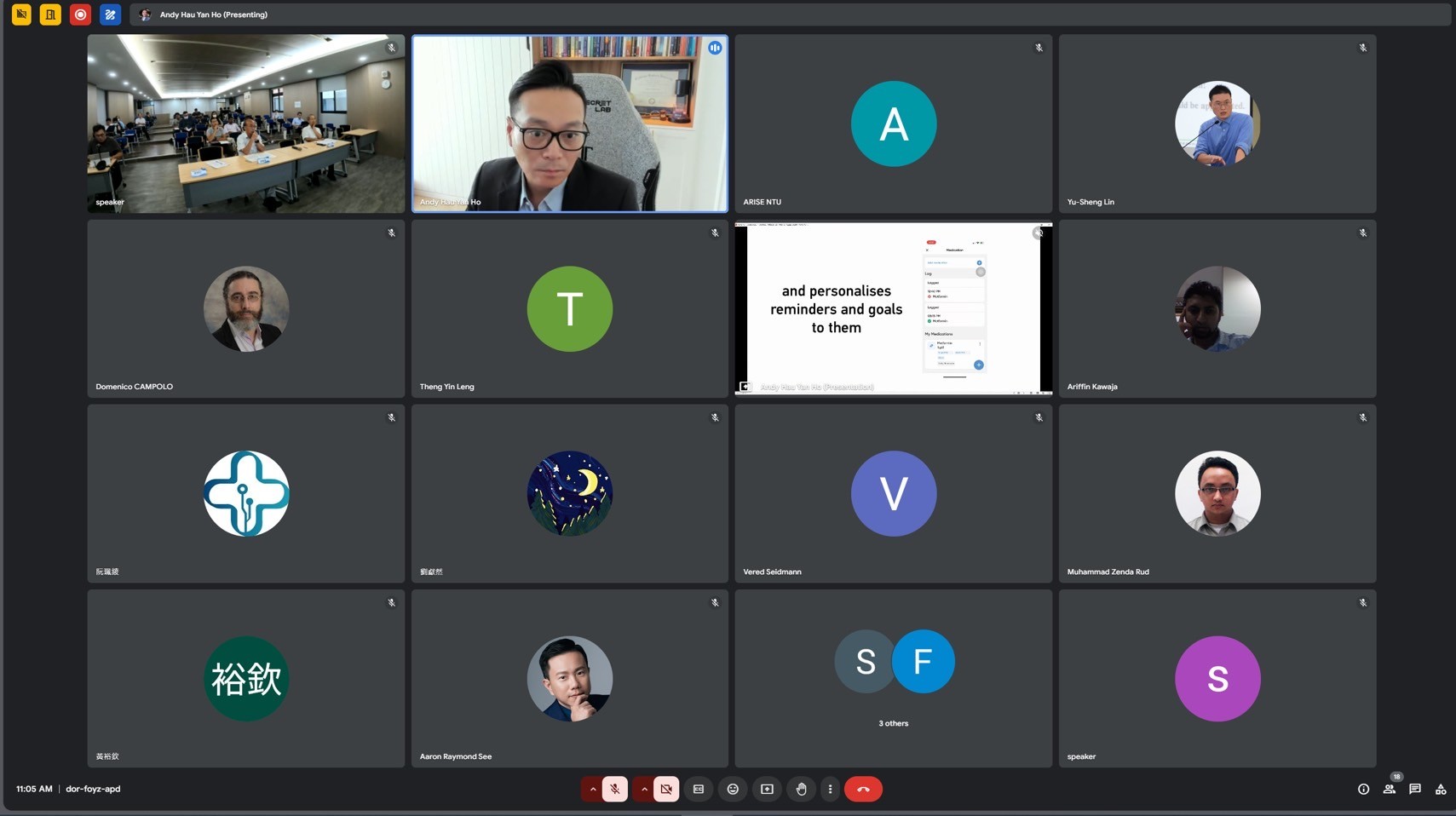Select the '3 others' participant tile
The height and width of the screenshot is (816, 1456).
click(x=893, y=678)
